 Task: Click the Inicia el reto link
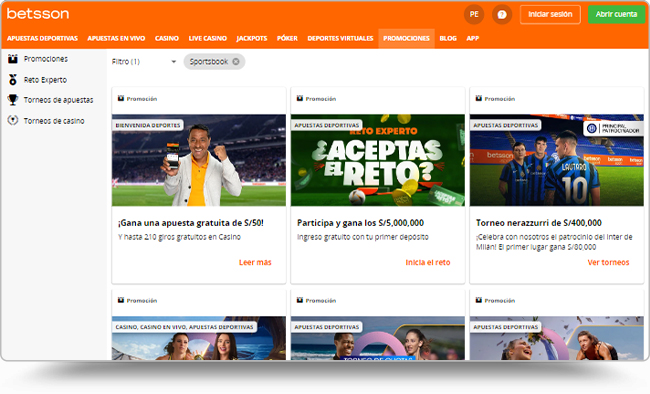[x=428, y=262]
